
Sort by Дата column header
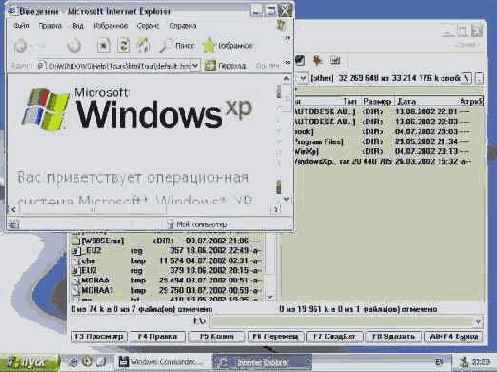[x=406, y=101]
